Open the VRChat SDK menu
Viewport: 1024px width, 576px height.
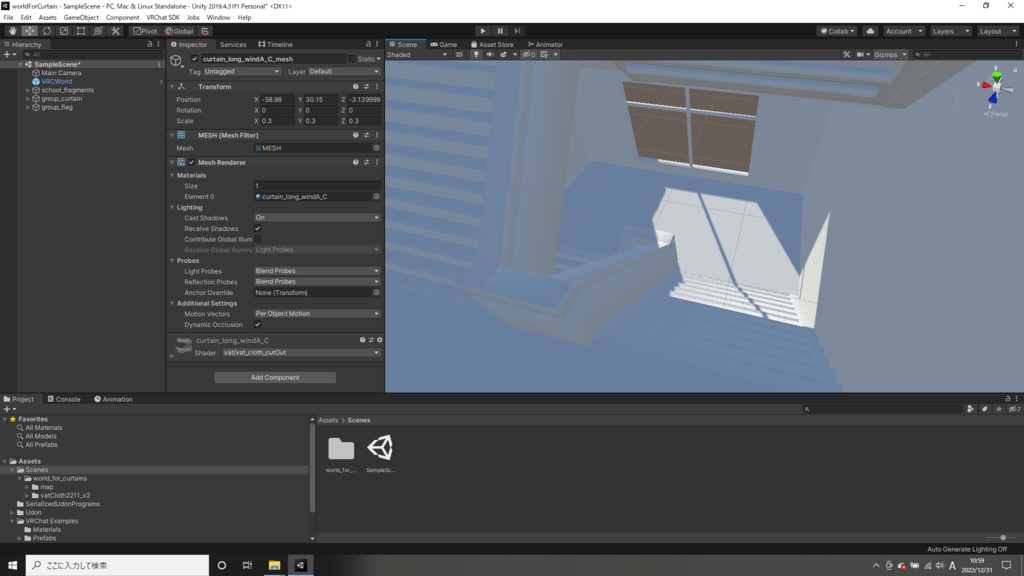163,18
